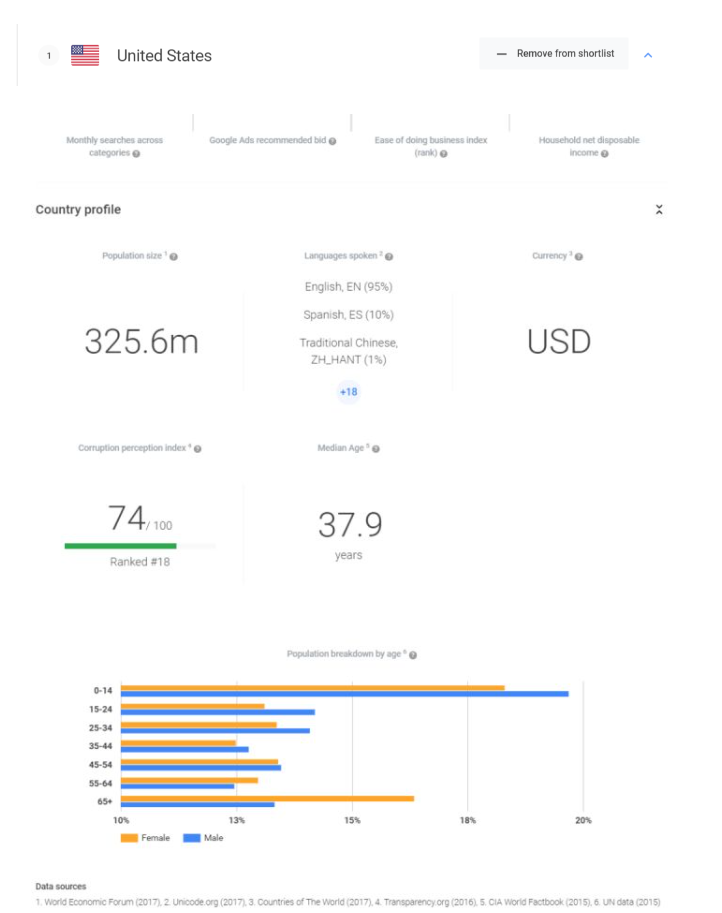Click the 15-24 age group label

[100, 709]
